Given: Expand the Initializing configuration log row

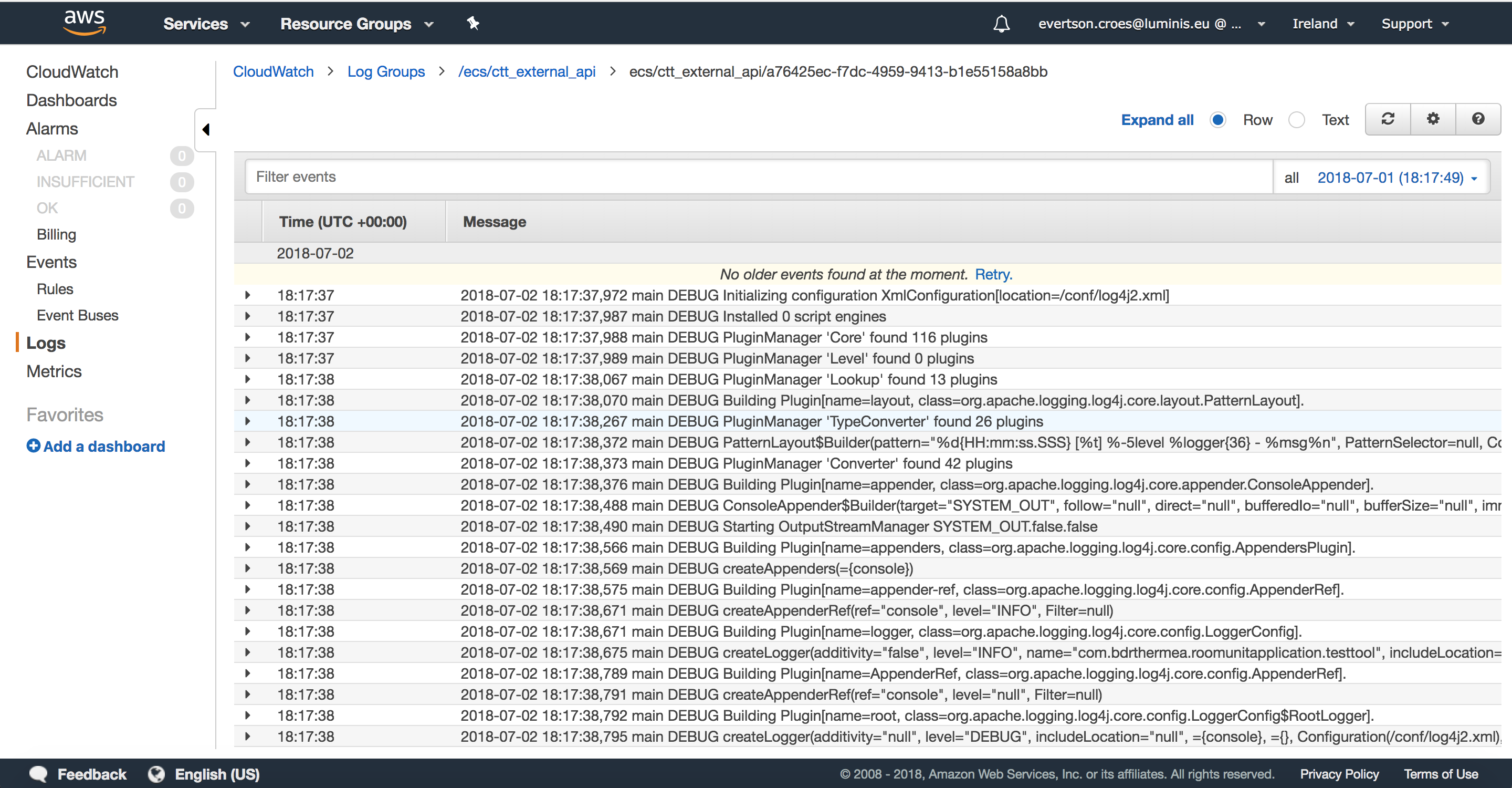Looking at the screenshot, I should (x=248, y=295).
